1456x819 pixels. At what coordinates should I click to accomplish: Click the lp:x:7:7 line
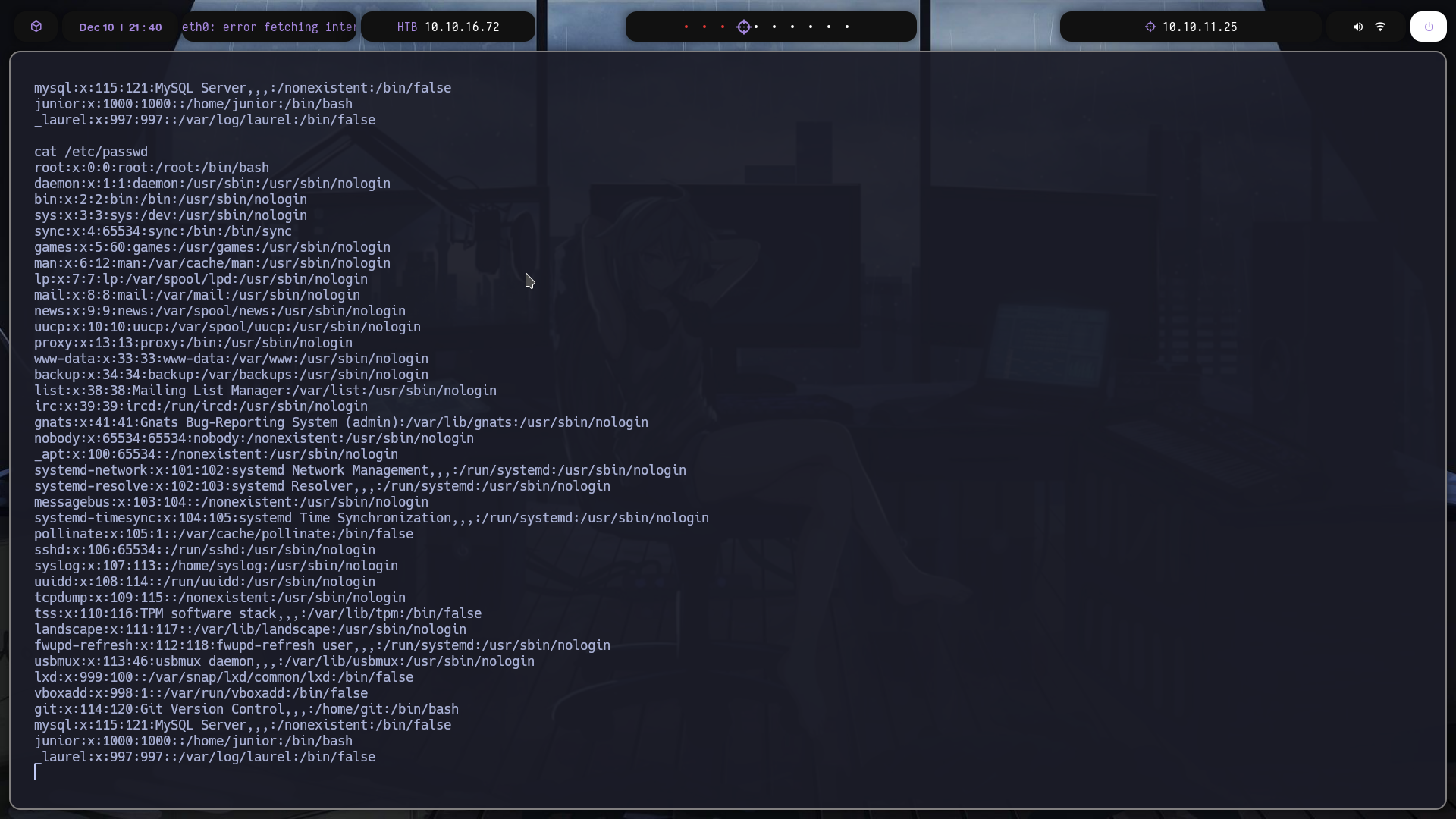coord(201,279)
